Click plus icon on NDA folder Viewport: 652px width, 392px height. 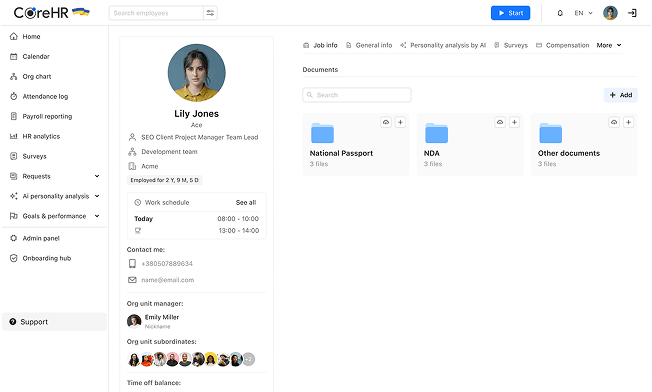pos(514,122)
